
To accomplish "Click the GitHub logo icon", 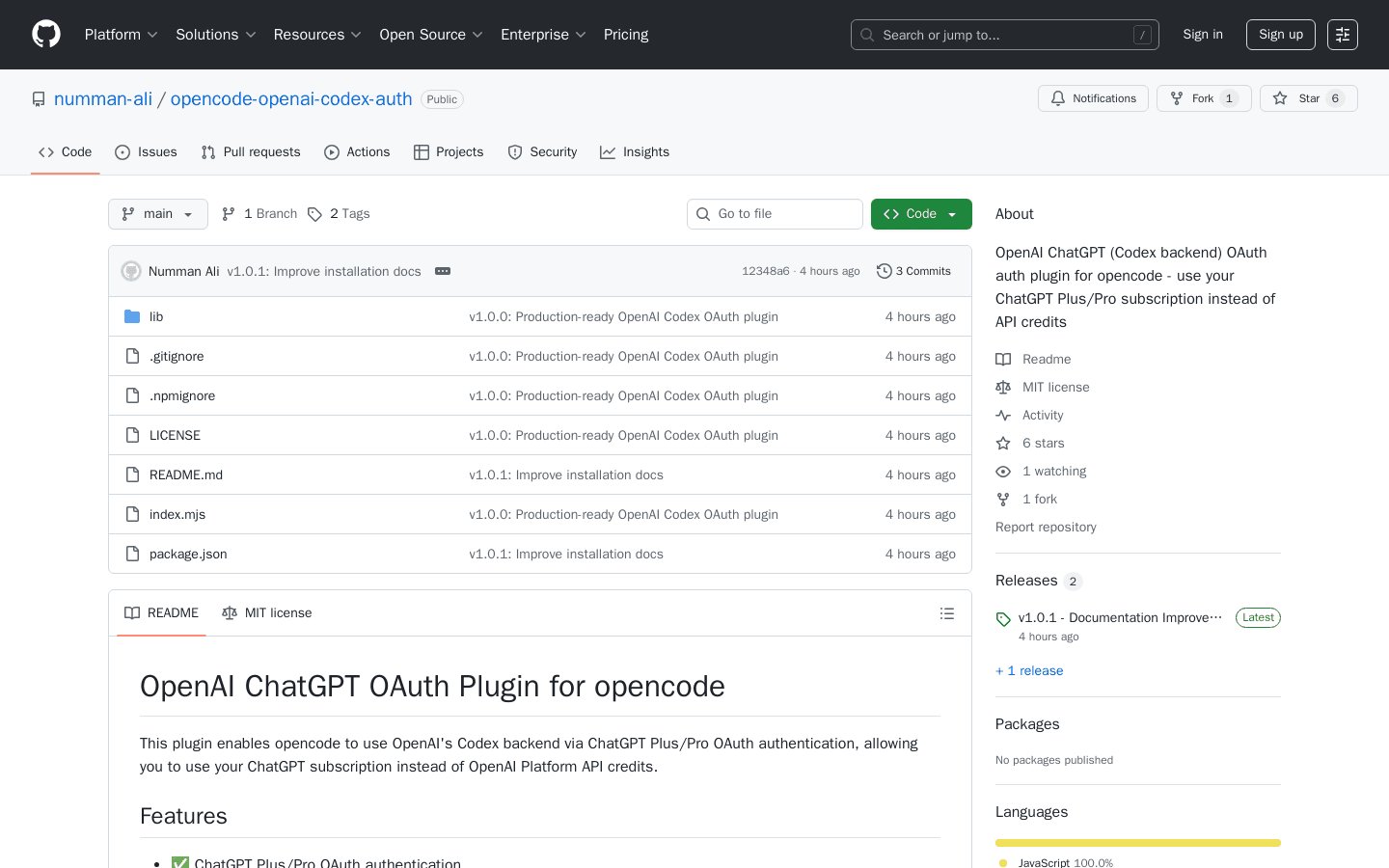I will pyautogui.click(x=45, y=34).
